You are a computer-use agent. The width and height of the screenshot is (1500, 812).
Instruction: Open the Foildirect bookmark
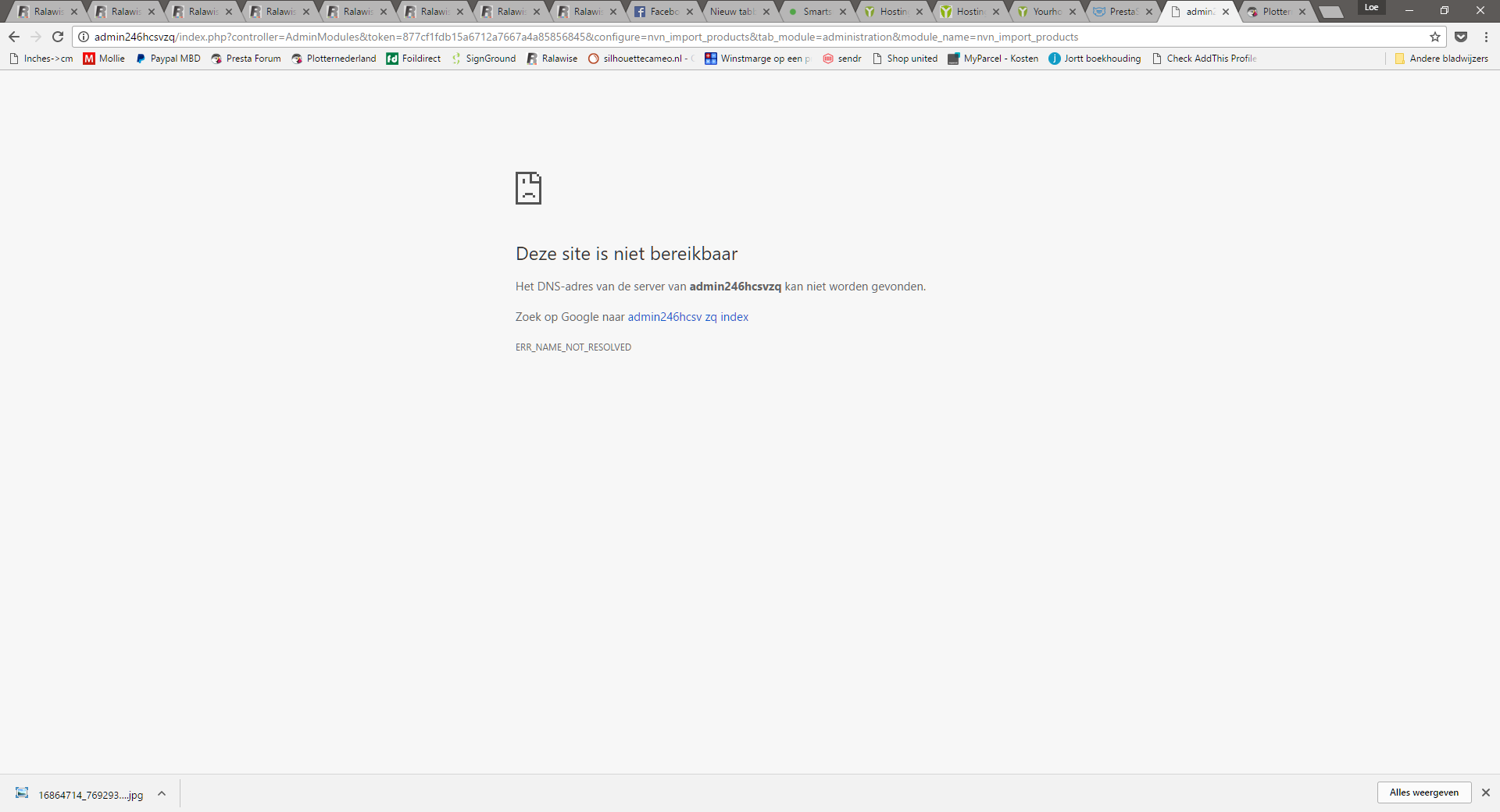413,59
